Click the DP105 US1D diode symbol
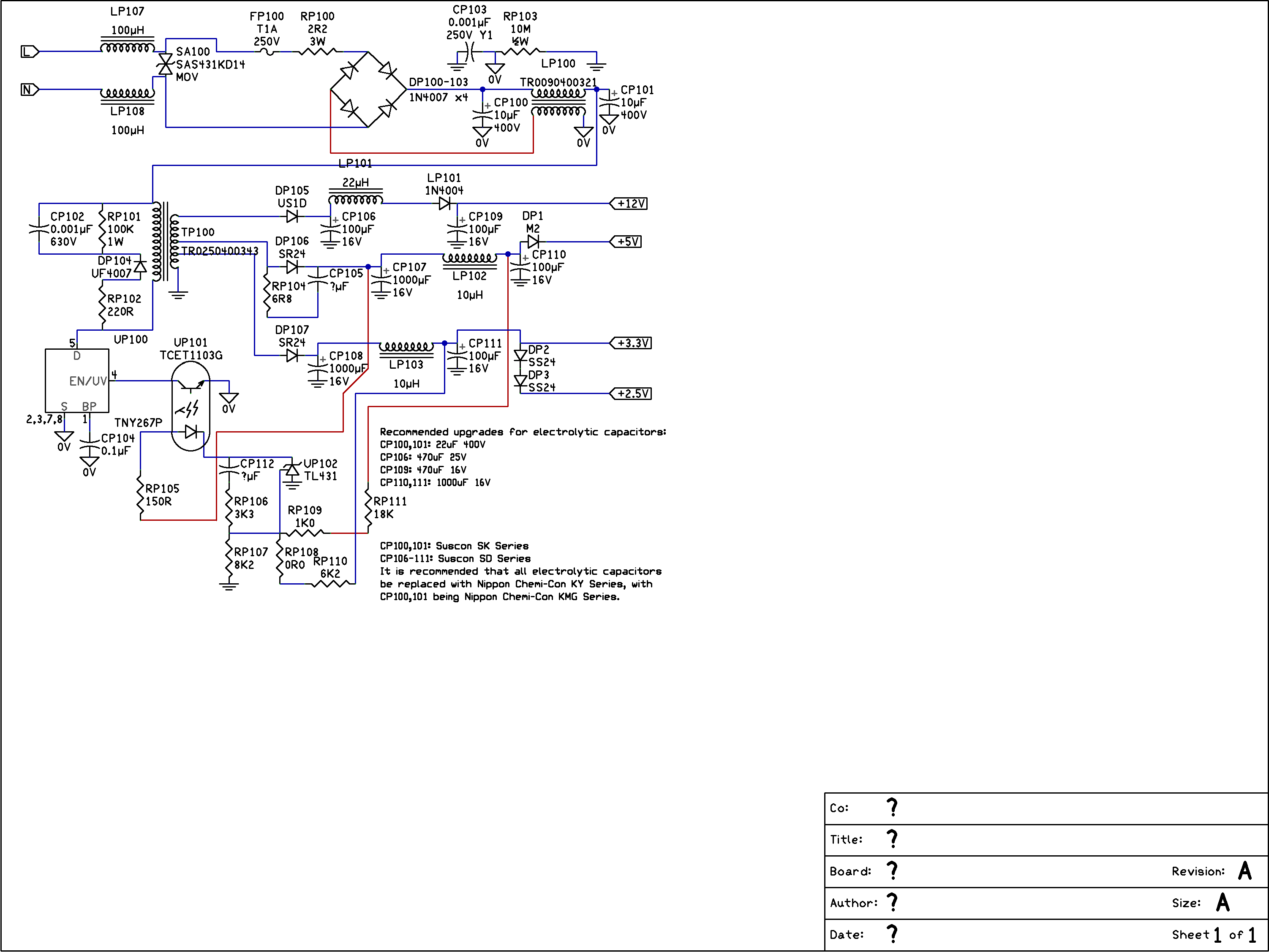 (292, 216)
